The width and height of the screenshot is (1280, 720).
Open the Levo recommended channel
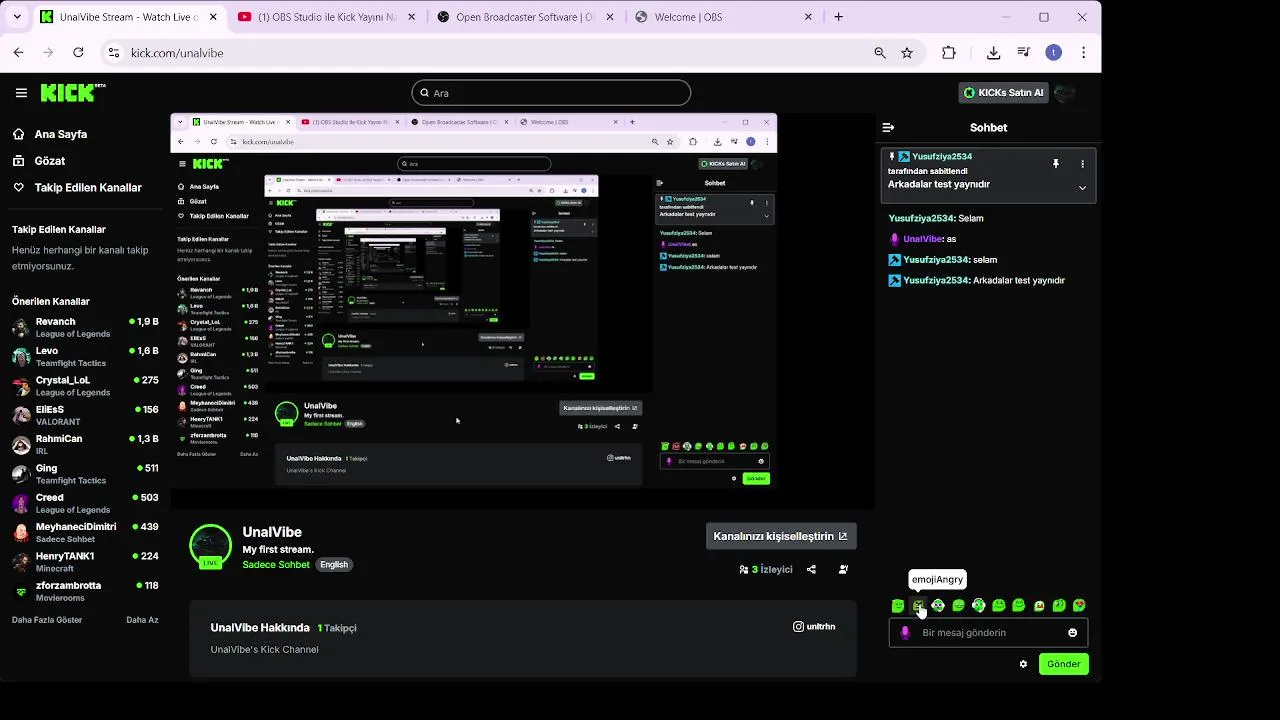coord(85,357)
